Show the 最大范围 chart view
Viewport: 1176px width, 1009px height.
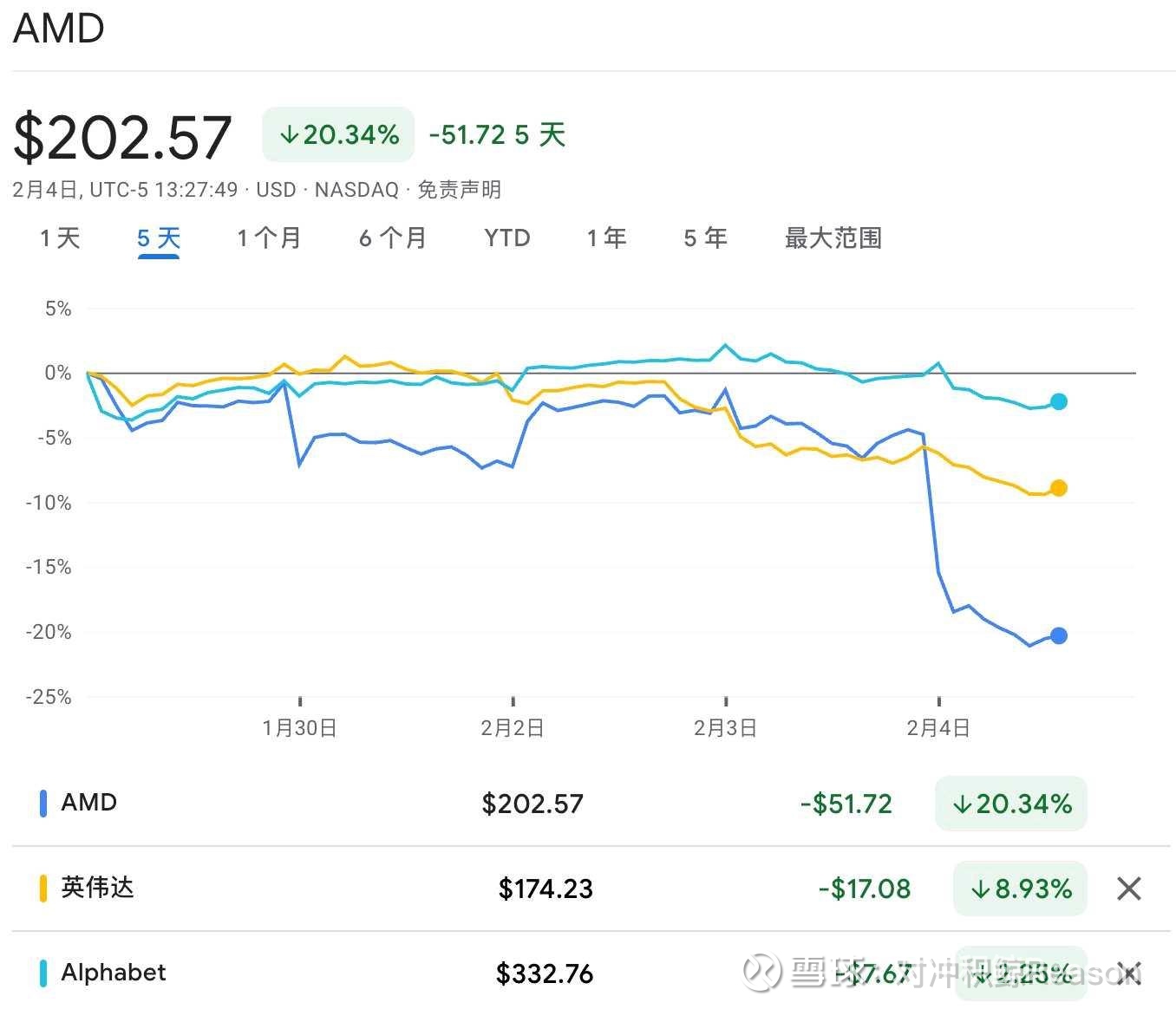pos(833,238)
